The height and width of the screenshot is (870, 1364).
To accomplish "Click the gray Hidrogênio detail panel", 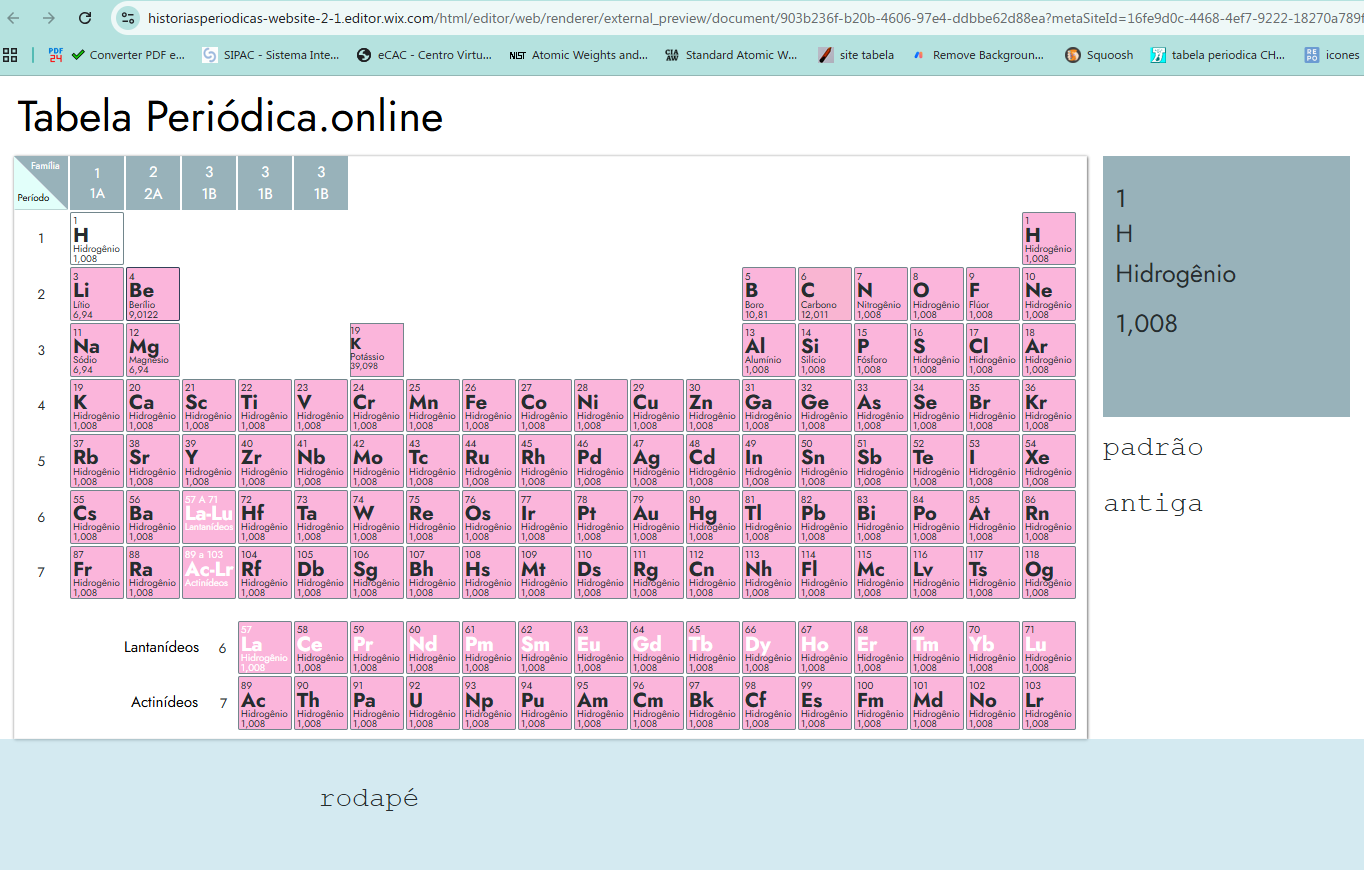I will (x=1226, y=286).
